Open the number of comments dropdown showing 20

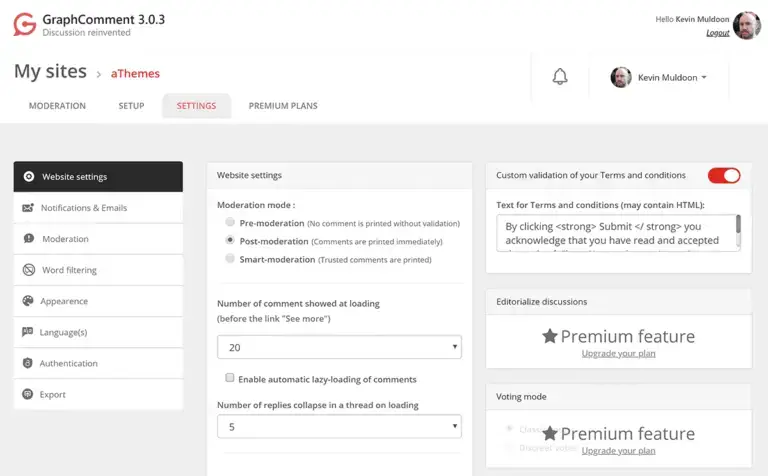(x=339, y=347)
